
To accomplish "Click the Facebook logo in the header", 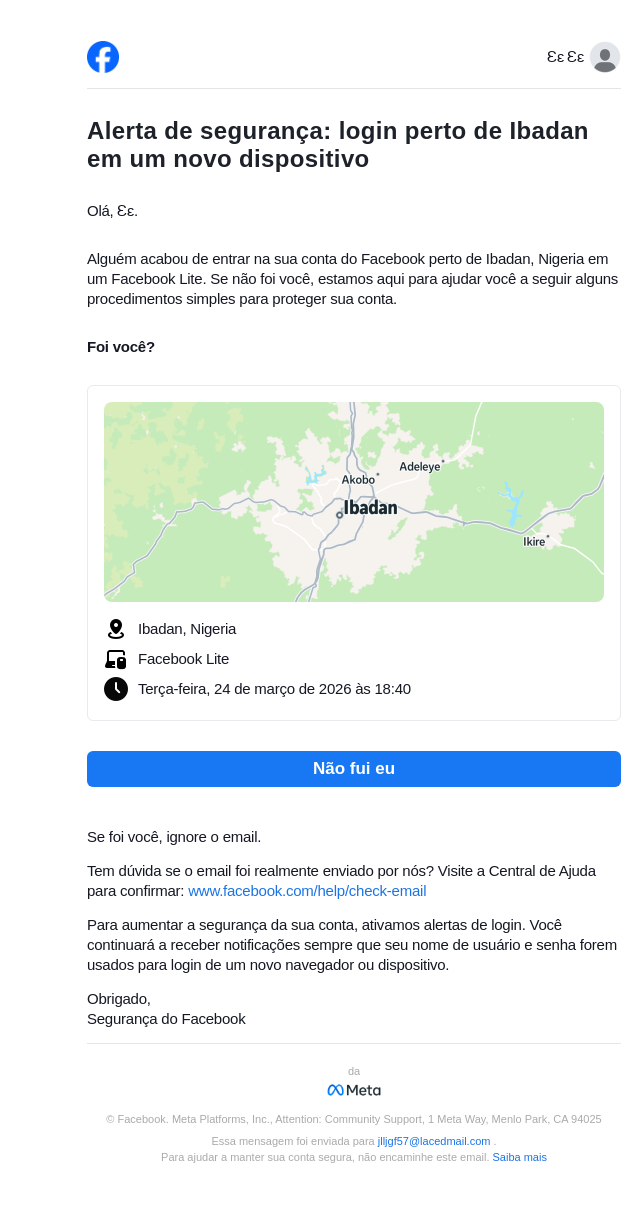I will (x=103, y=57).
